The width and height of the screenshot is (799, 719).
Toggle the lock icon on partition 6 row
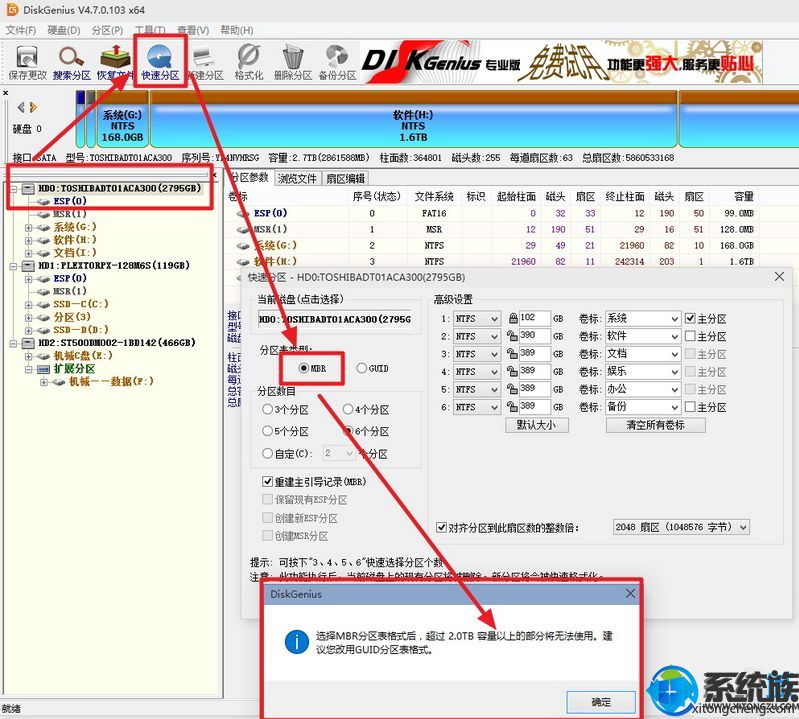[x=513, y=407]
